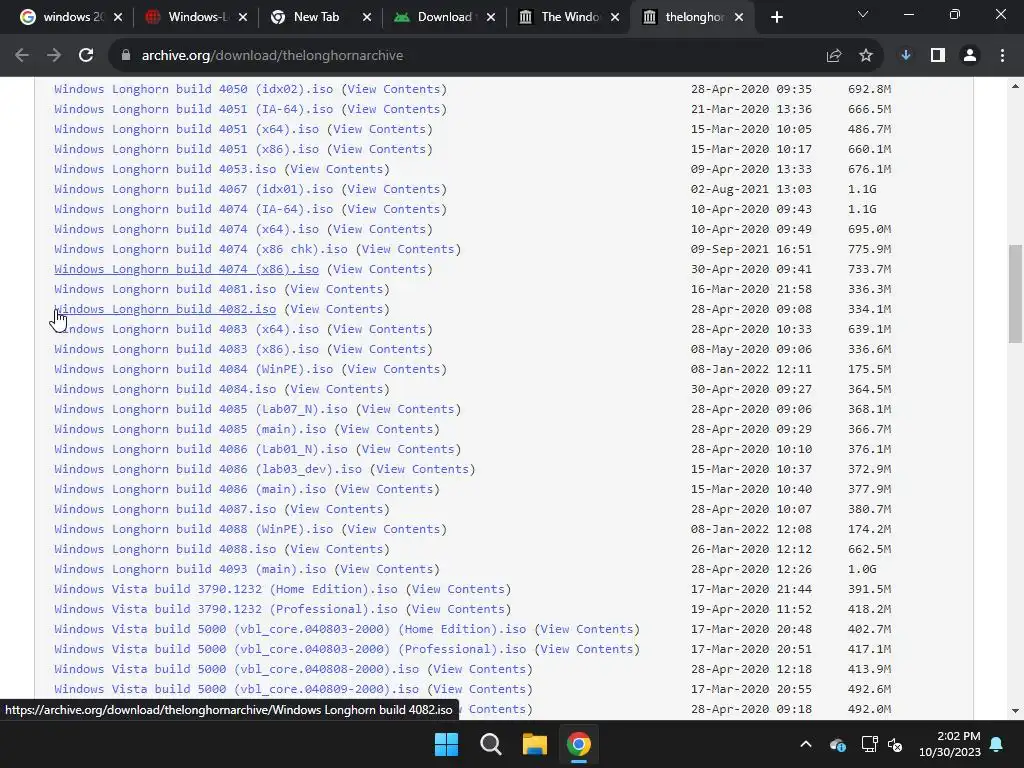Open the clock showing 2:02 PM

[950, 744]
